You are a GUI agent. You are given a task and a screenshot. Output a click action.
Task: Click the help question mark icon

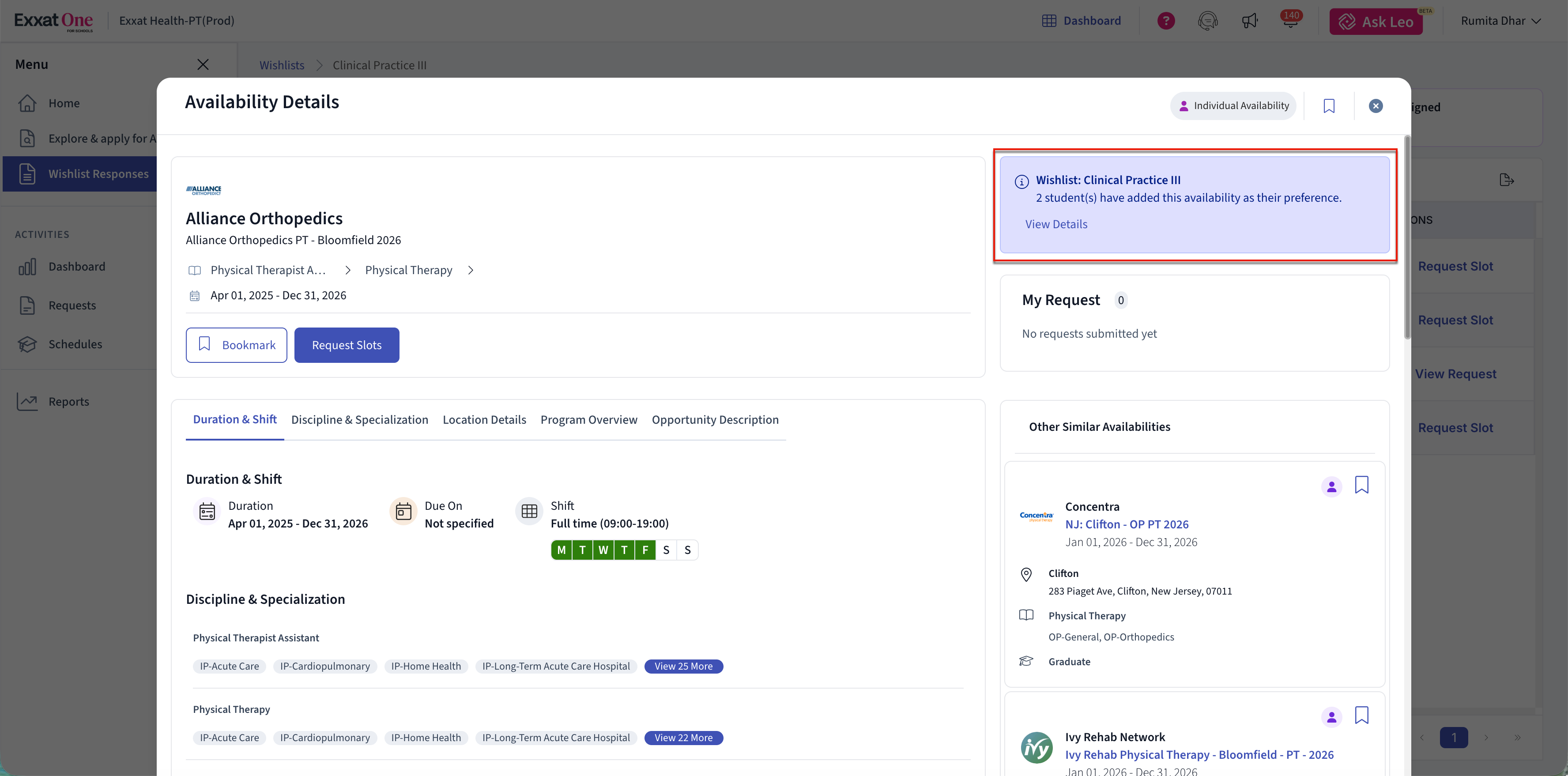(1166, 21)
